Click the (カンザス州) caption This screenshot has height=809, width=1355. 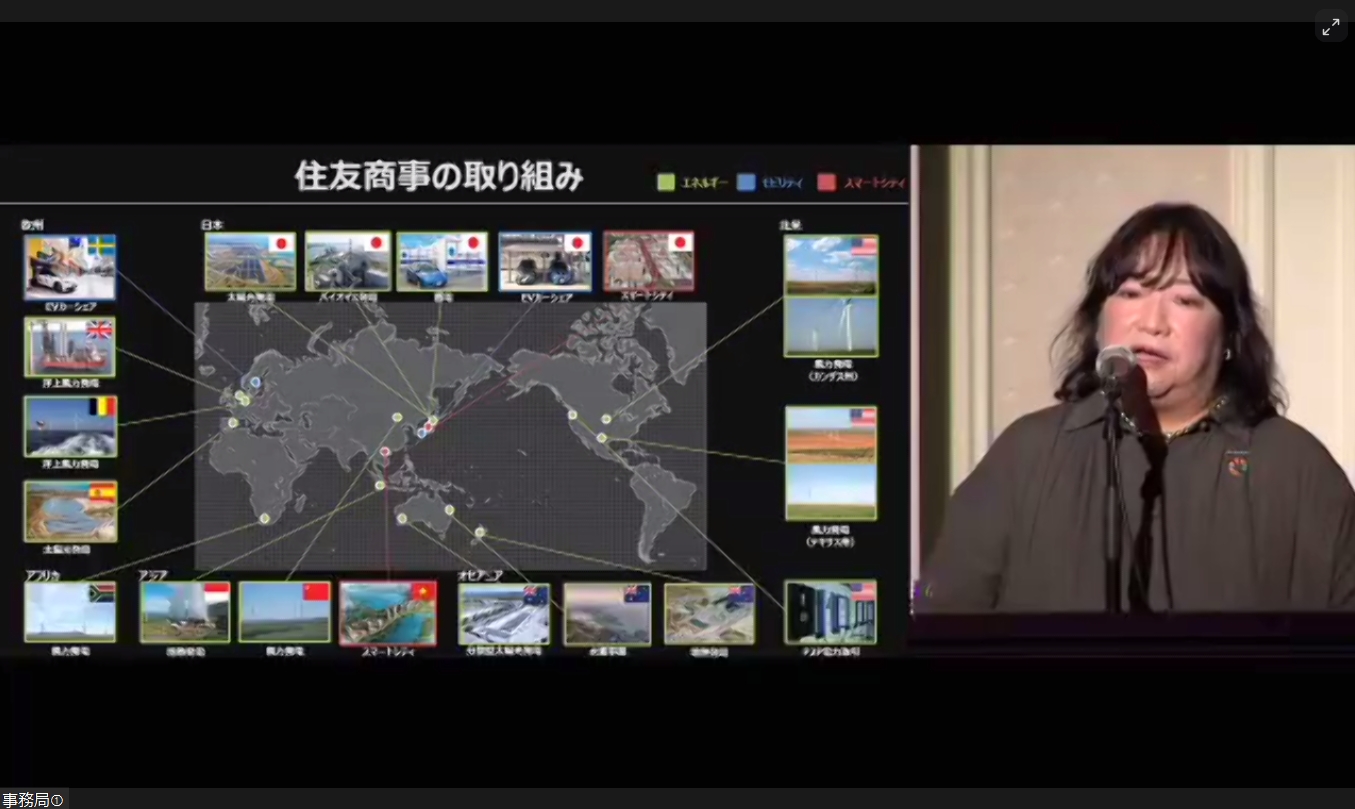[832, 377]
